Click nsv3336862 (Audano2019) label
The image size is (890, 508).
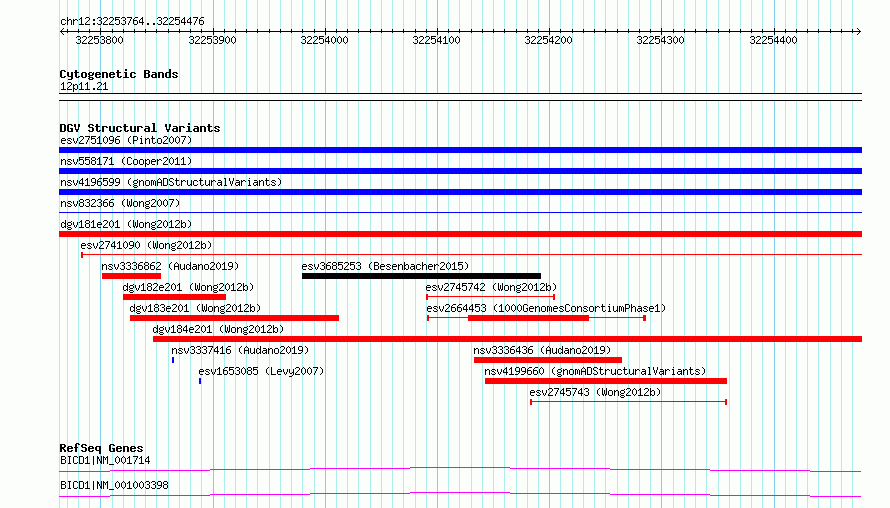point(170,266)
